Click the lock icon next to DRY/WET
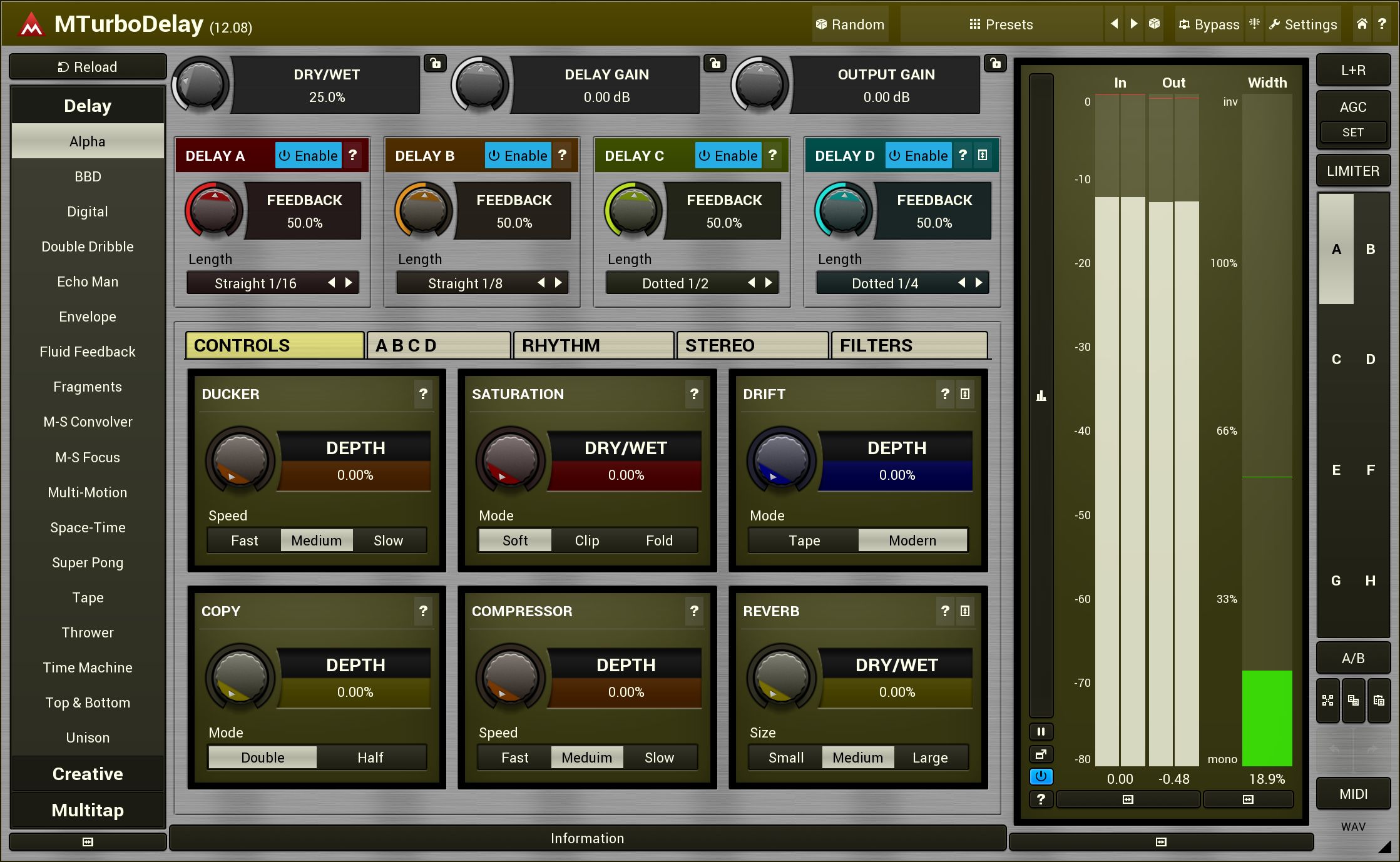The height and width of the screenshot is (862, 1400). coord(436,63)
